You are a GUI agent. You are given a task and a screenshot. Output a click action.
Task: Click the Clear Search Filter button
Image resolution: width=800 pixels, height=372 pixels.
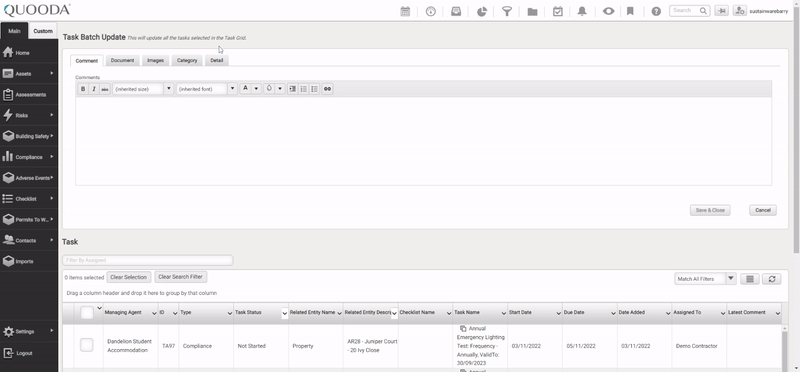pyautogui.click(x=181, y=277)
